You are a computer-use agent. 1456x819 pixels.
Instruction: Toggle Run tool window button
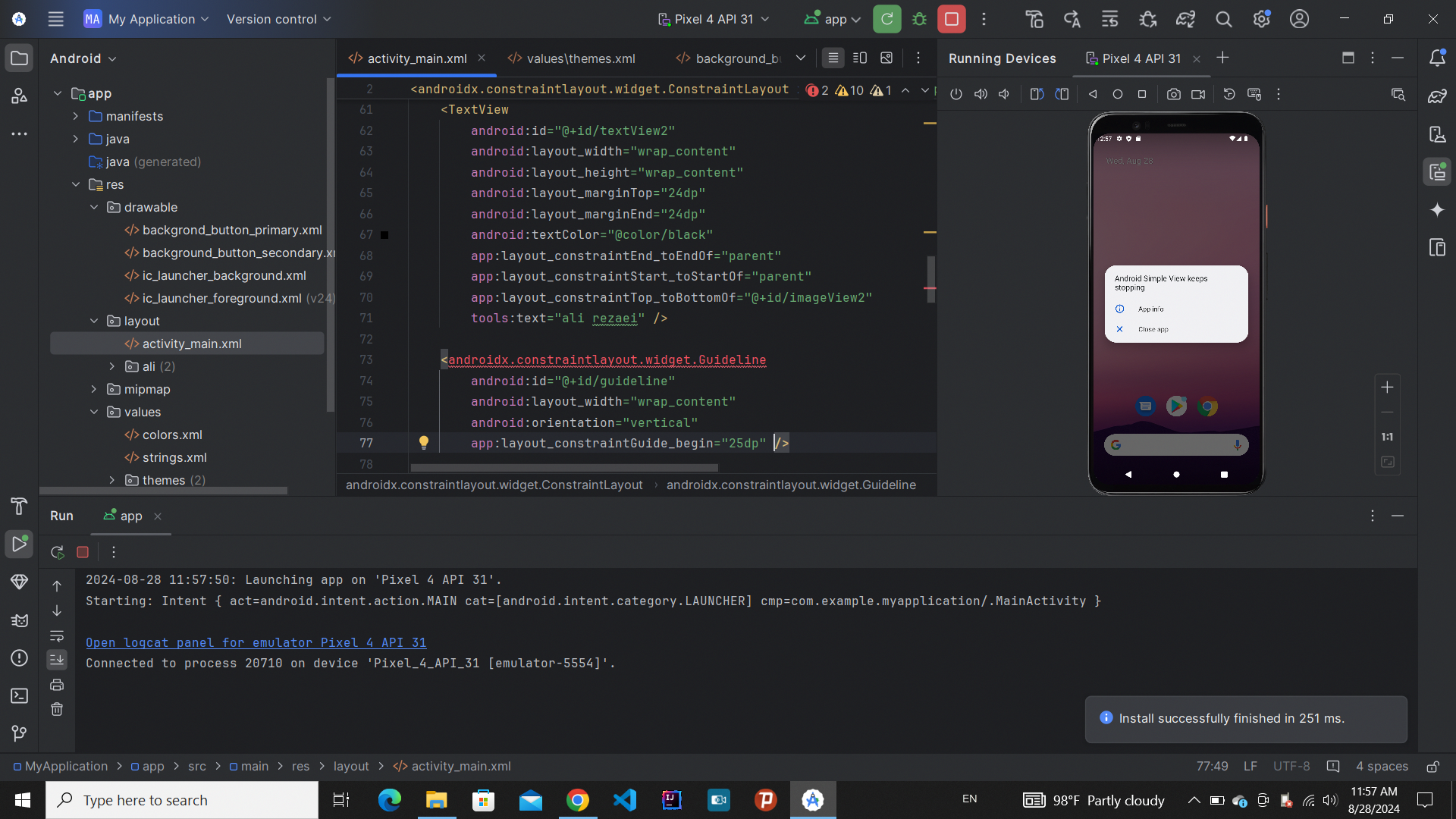(x=19, y=544)
